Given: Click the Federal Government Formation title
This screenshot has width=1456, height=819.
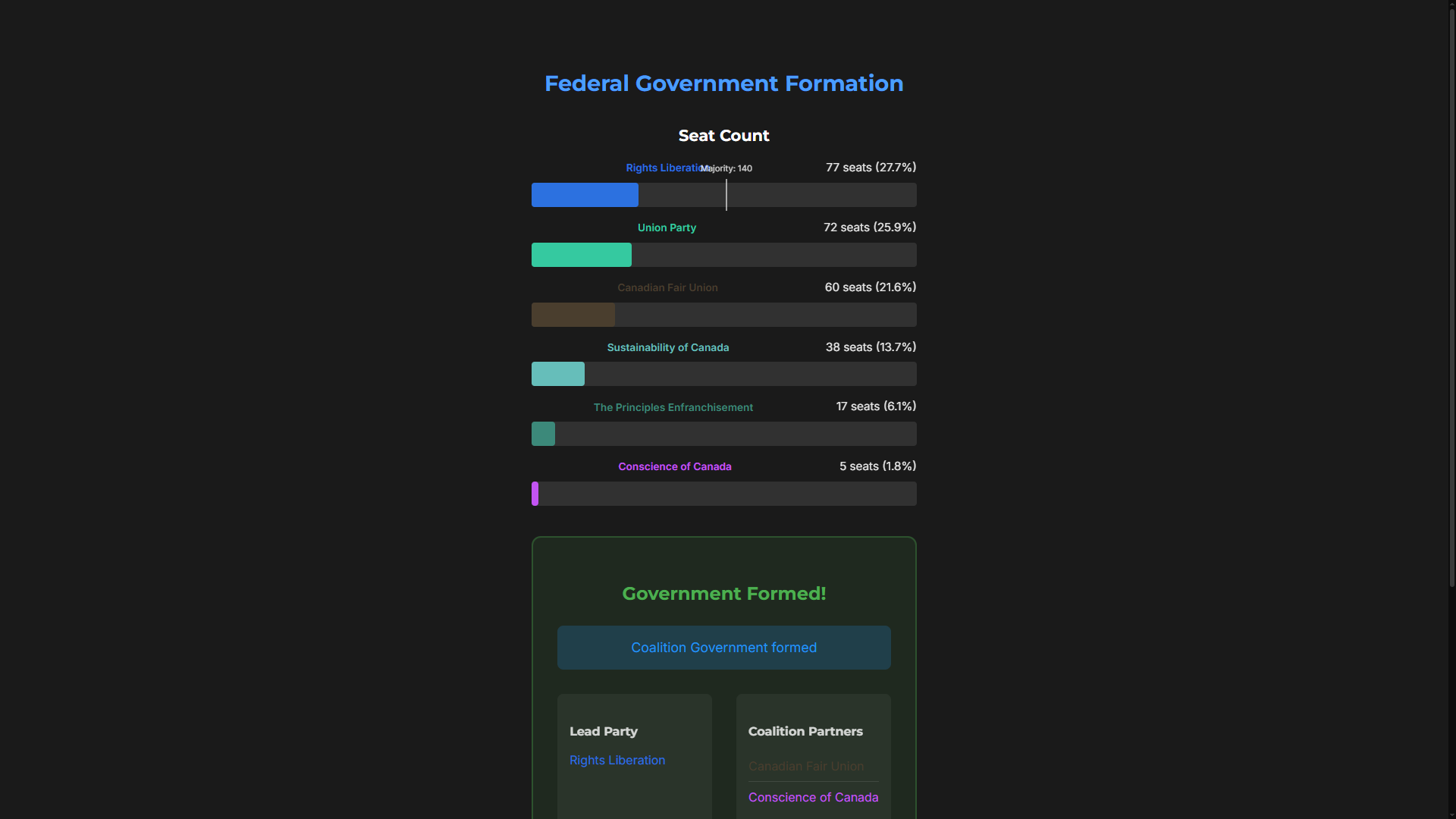Looking at the screenshot, I should [x=723, y=83].
